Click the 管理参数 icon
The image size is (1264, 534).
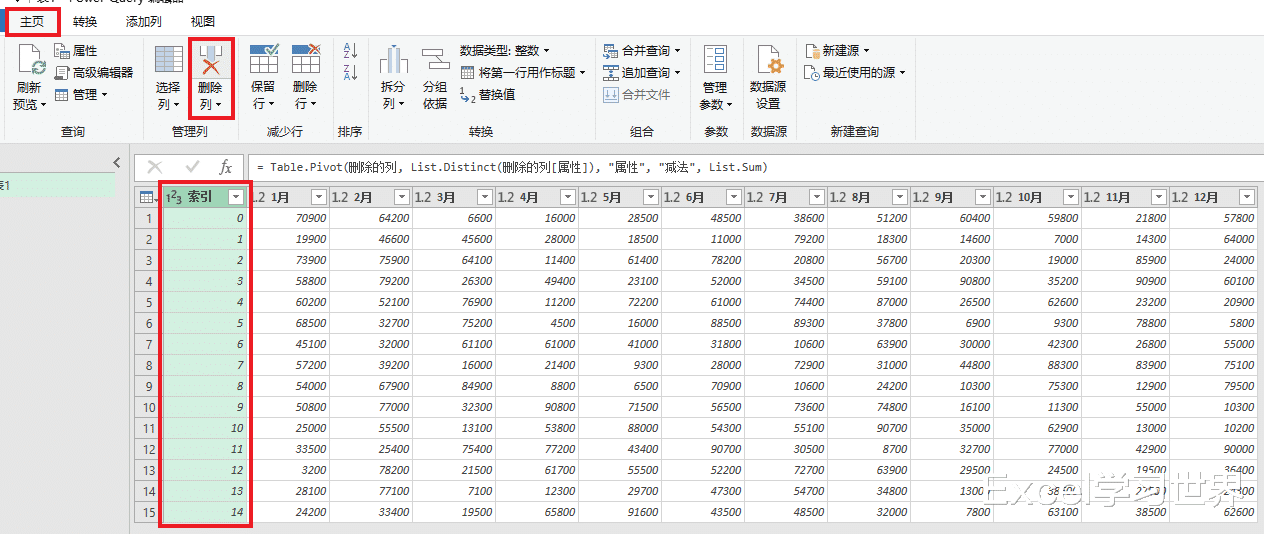click(x=715, y=60)
